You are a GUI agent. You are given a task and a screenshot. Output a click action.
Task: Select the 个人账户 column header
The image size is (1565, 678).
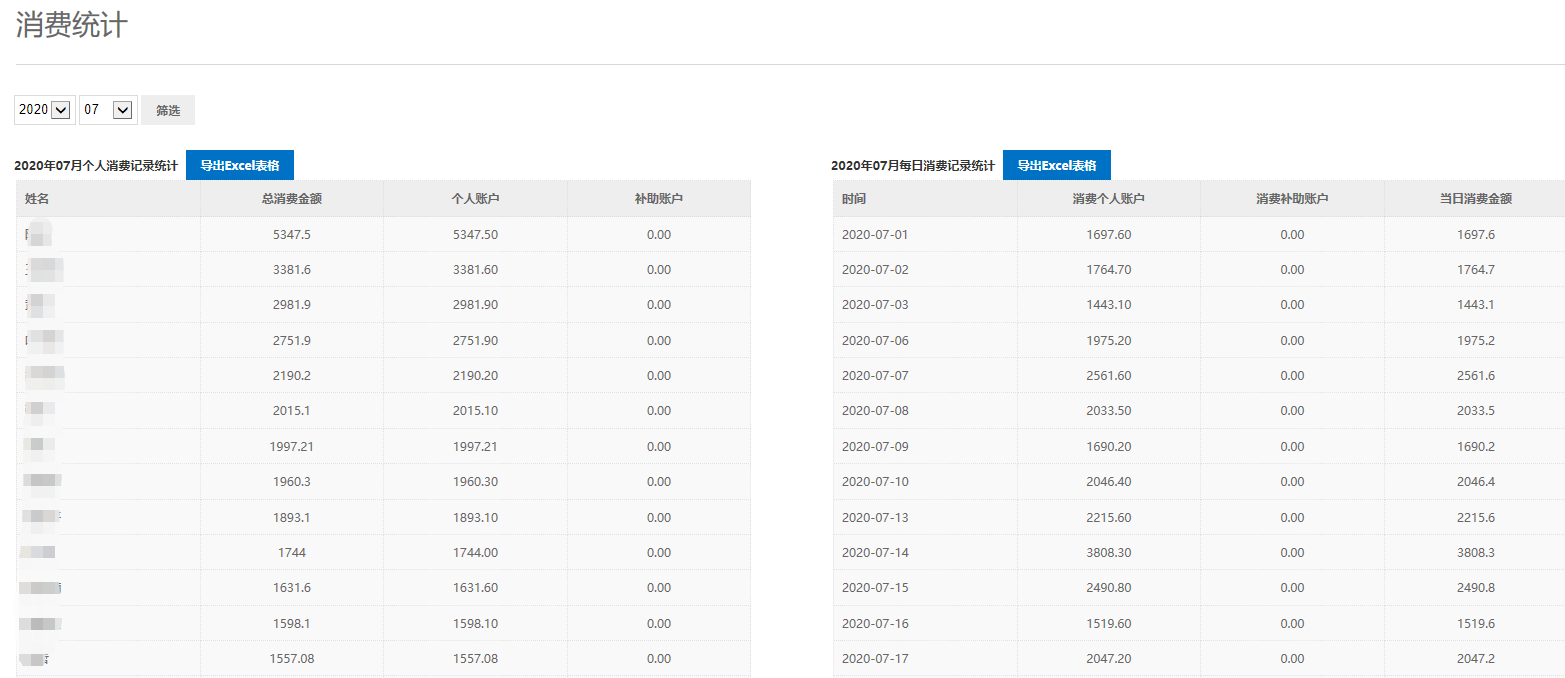pos(475,199)
